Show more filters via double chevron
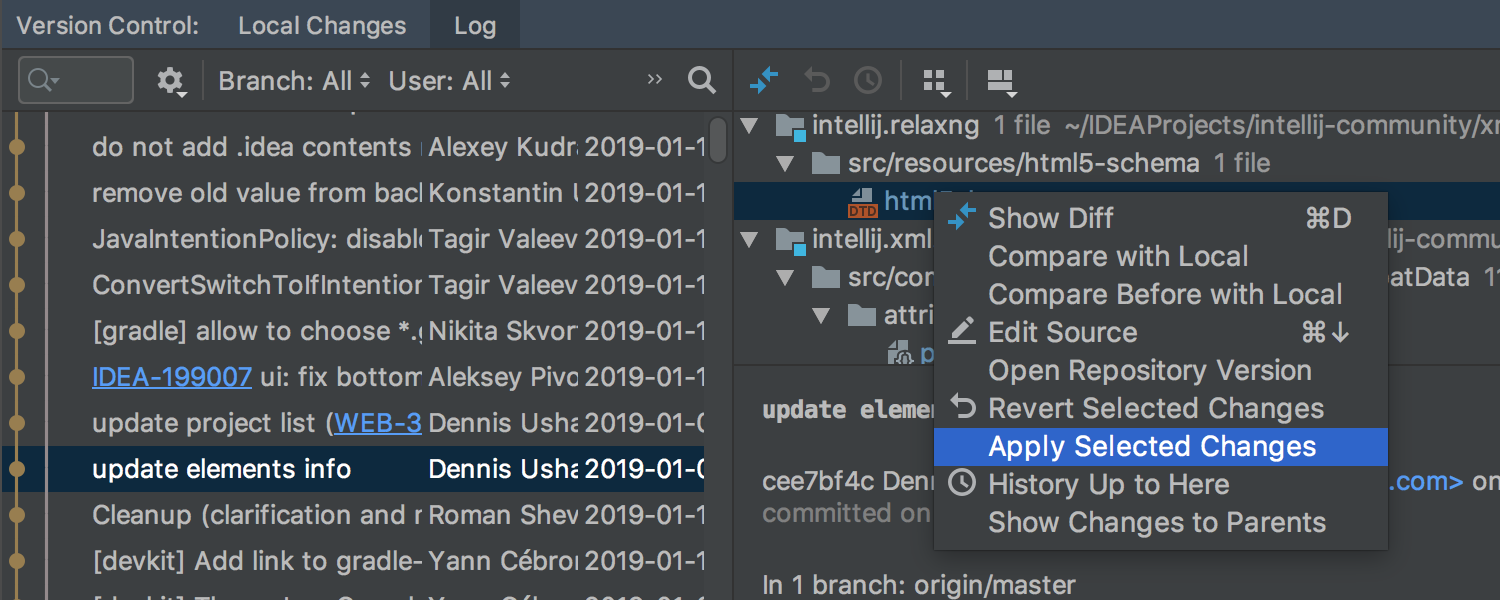Image resolution: width=1500 pixels, height=600 pixels. tap(655, 79)
